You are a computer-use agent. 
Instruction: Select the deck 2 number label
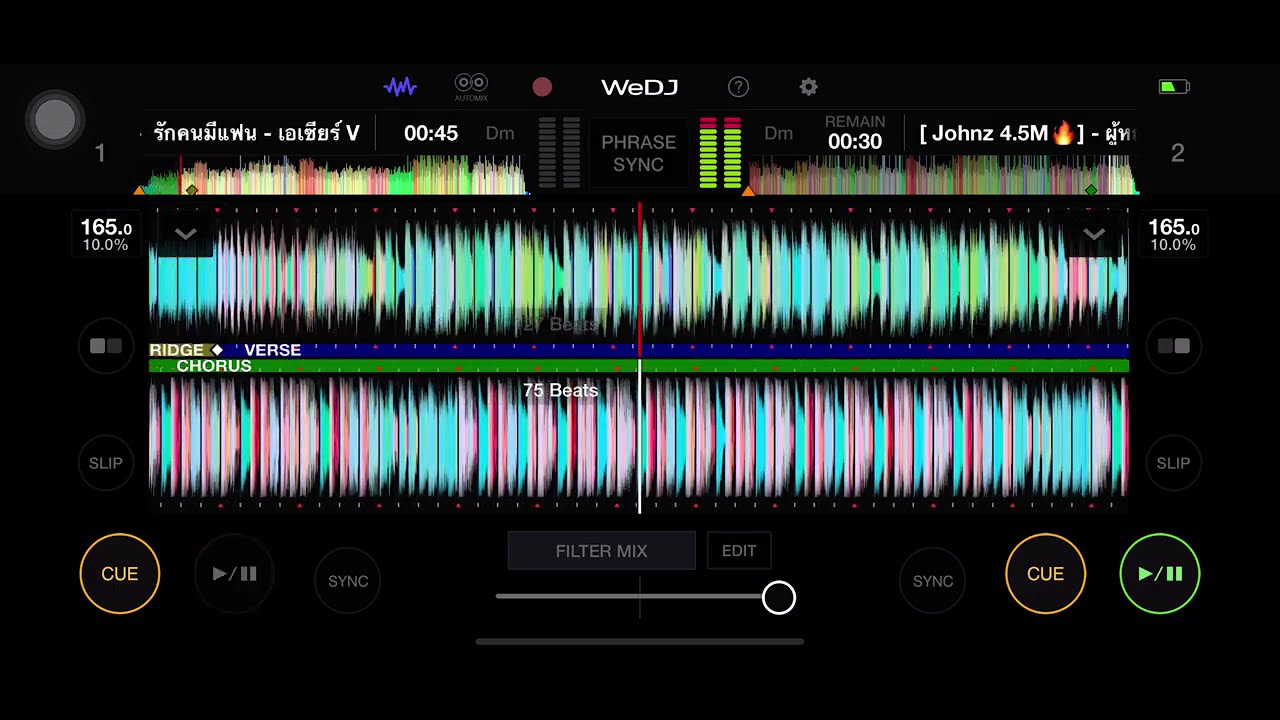tap(1177, 153)
